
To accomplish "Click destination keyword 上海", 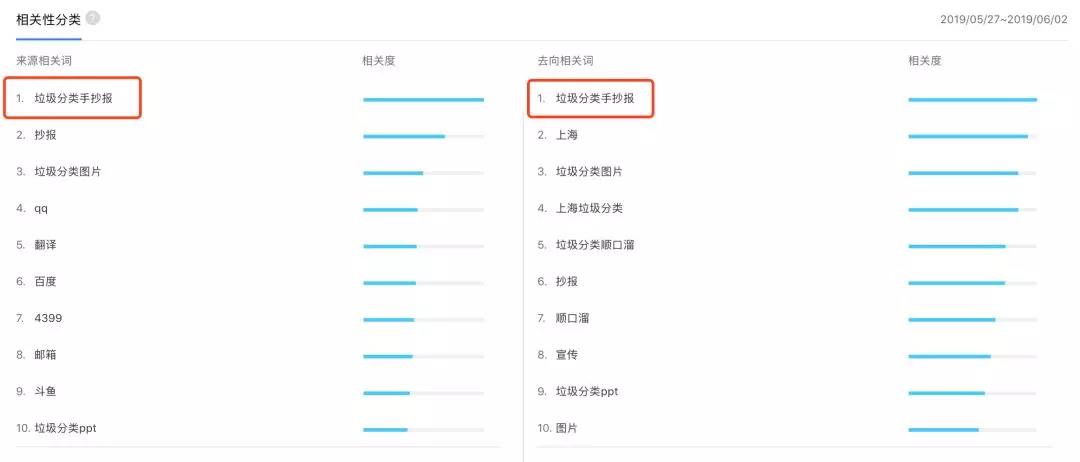I will 567,135.
